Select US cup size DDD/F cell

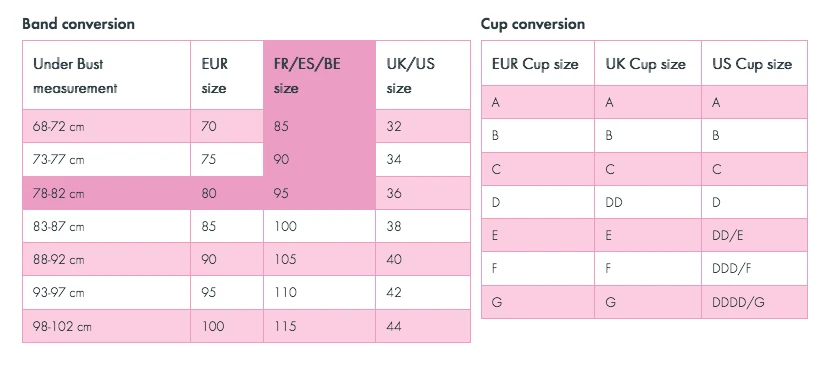click(754, 268)
